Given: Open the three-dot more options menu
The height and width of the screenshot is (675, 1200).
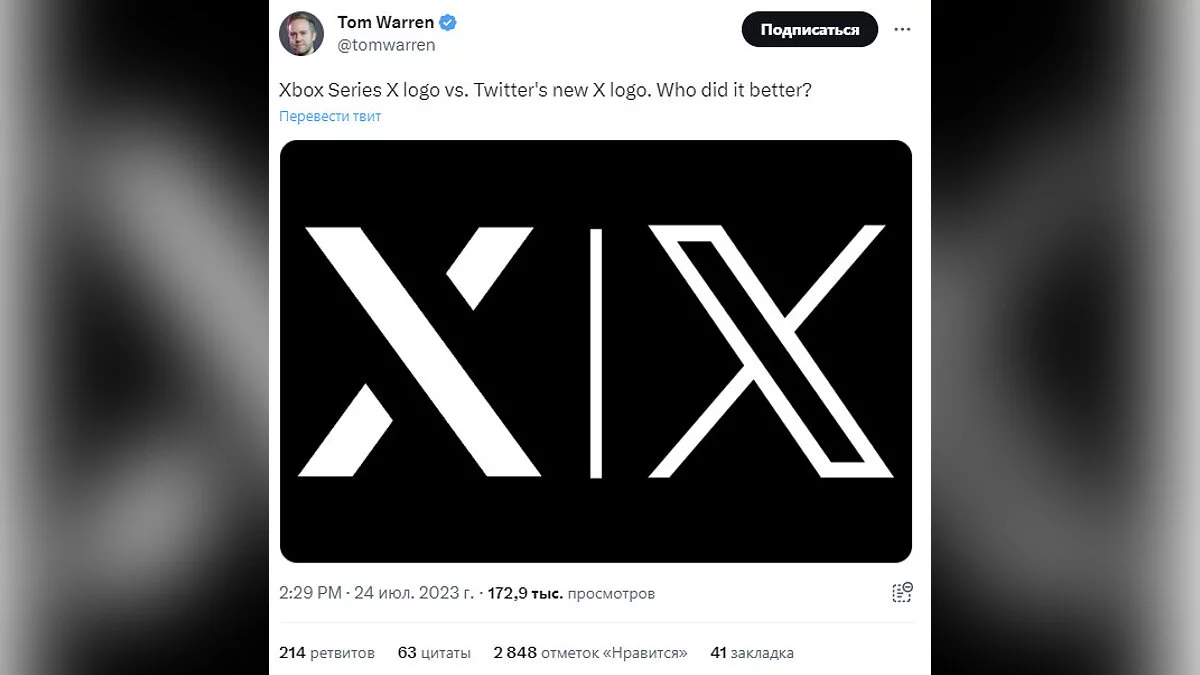Looking at the screenshot, I should coord(902,30).
